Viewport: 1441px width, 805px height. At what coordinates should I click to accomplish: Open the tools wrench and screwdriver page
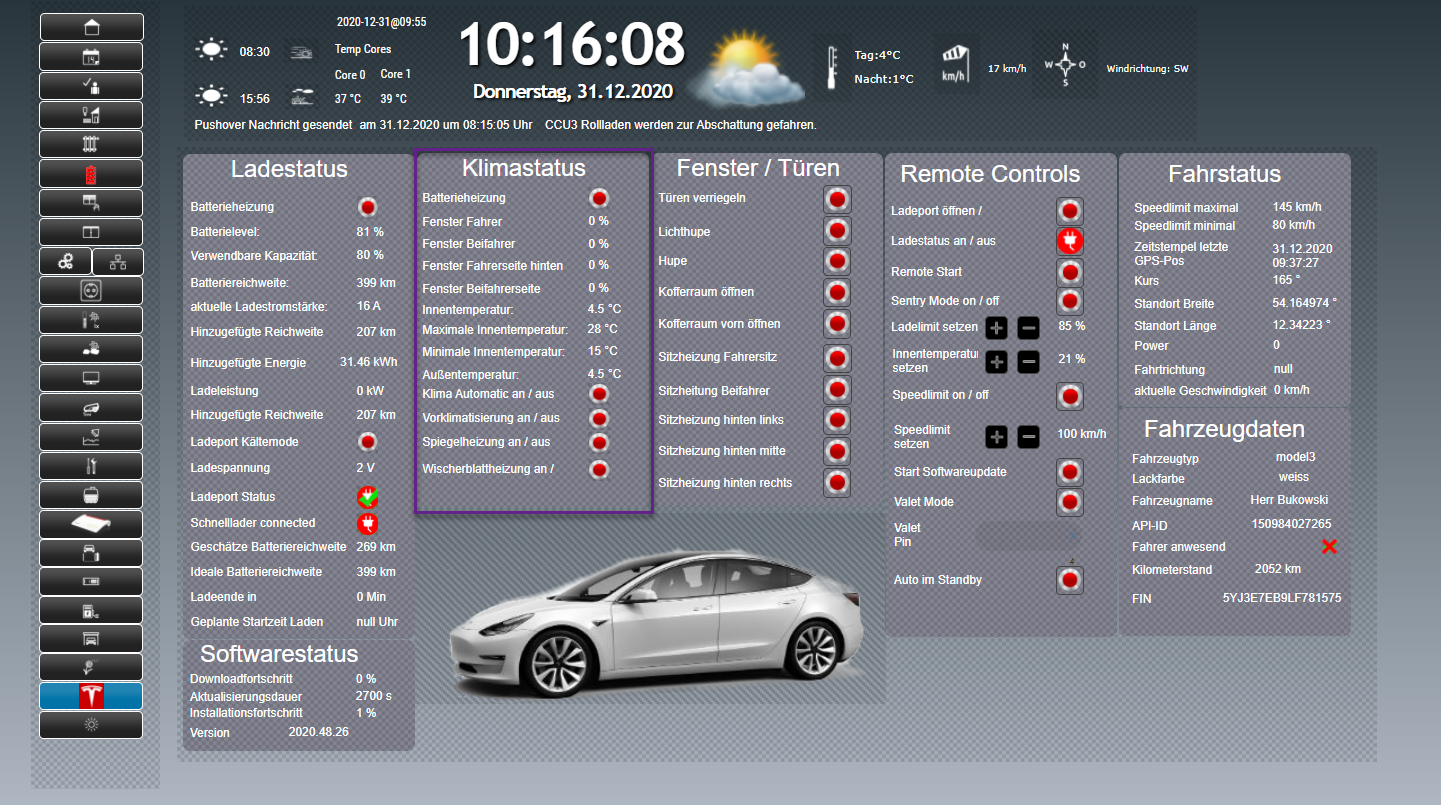click(x=91, y=466)
